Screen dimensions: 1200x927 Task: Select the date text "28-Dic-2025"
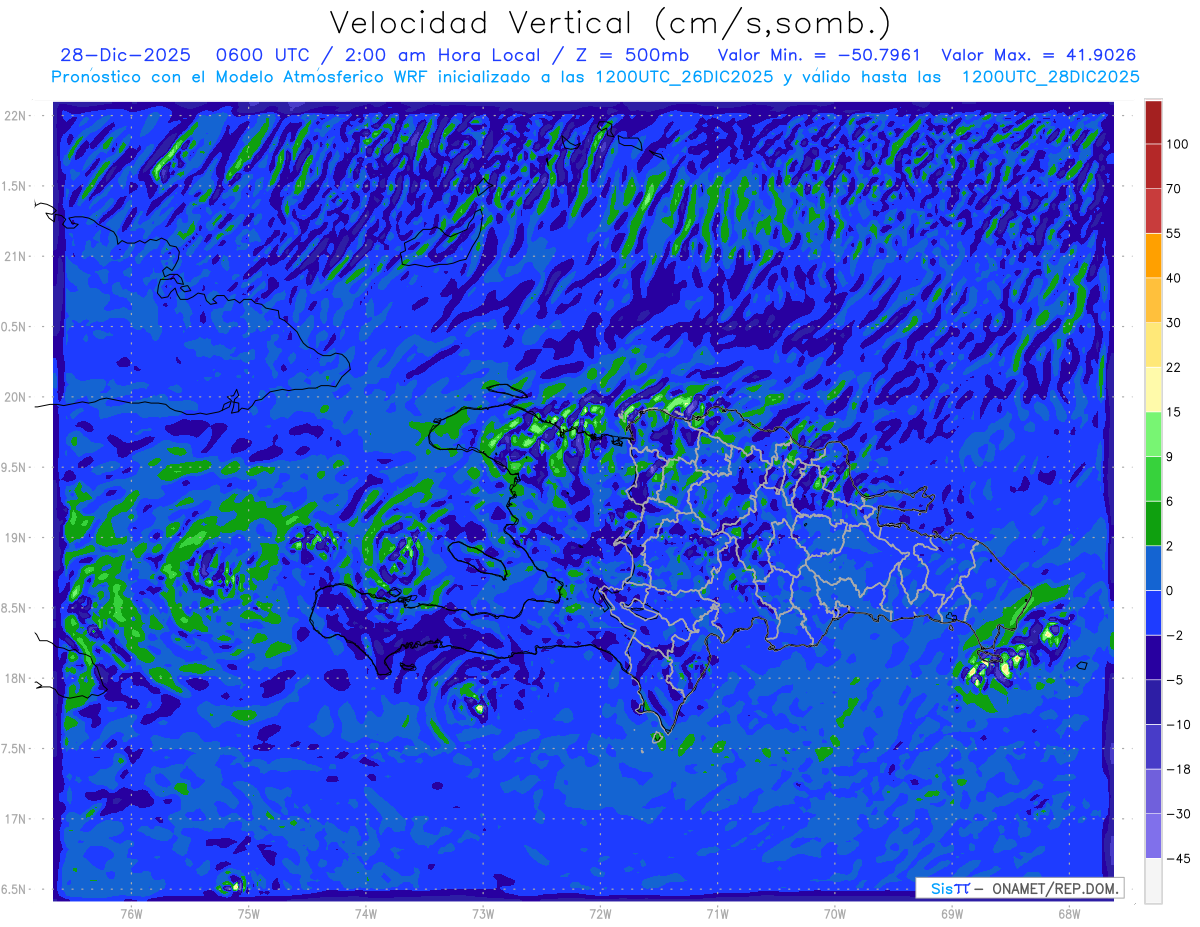click(125, 55)
